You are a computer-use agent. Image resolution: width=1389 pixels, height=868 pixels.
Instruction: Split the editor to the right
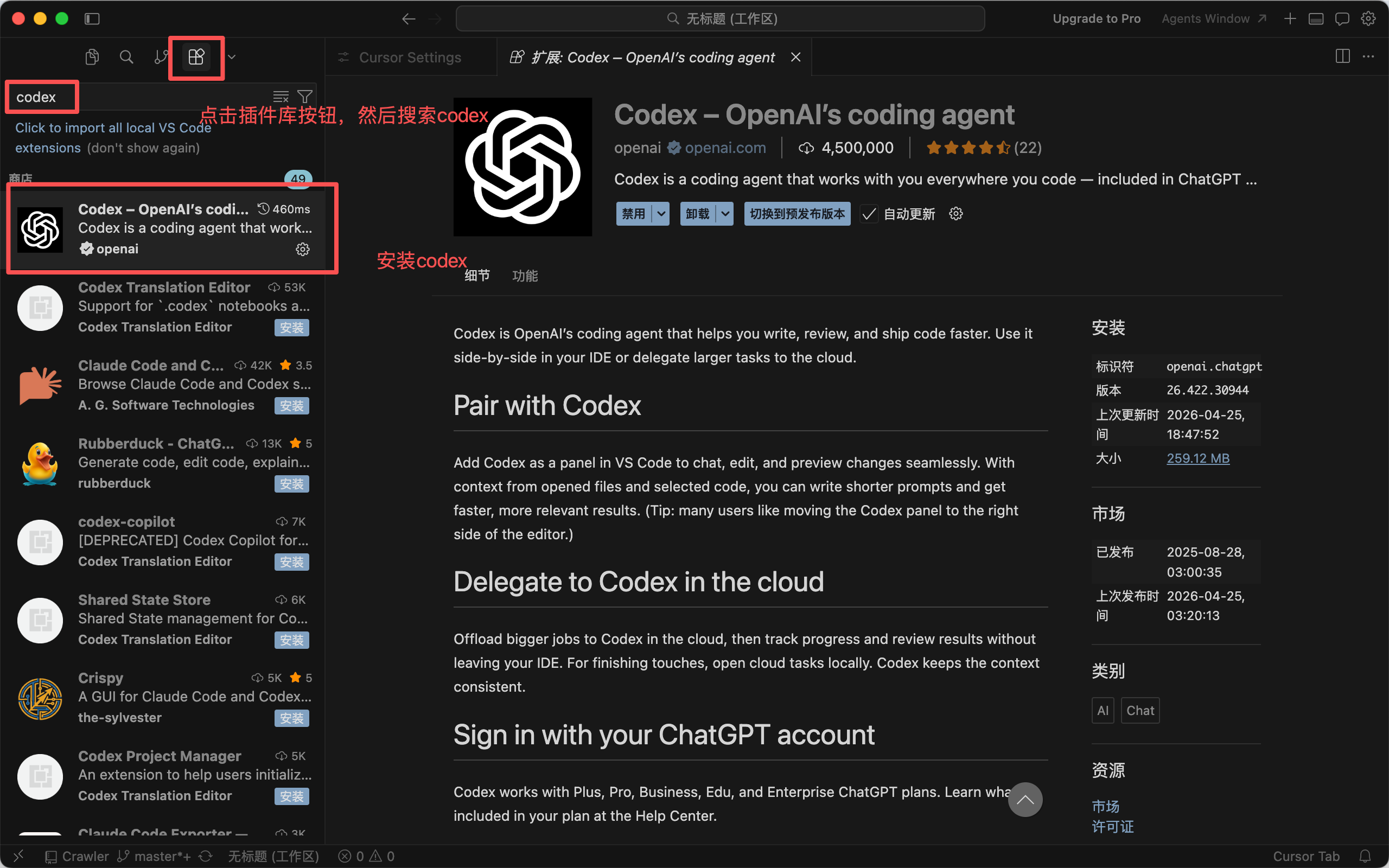pos(1342,56)
